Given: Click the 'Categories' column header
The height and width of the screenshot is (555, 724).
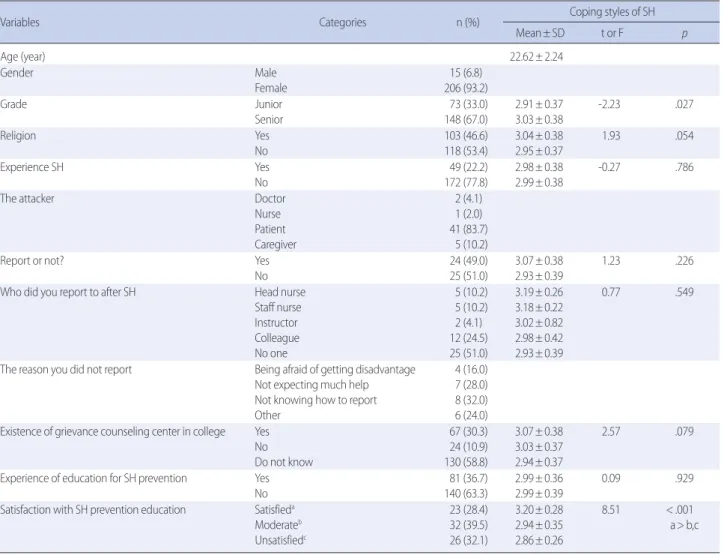Looking at the screenshot, I should coord(342,22).
